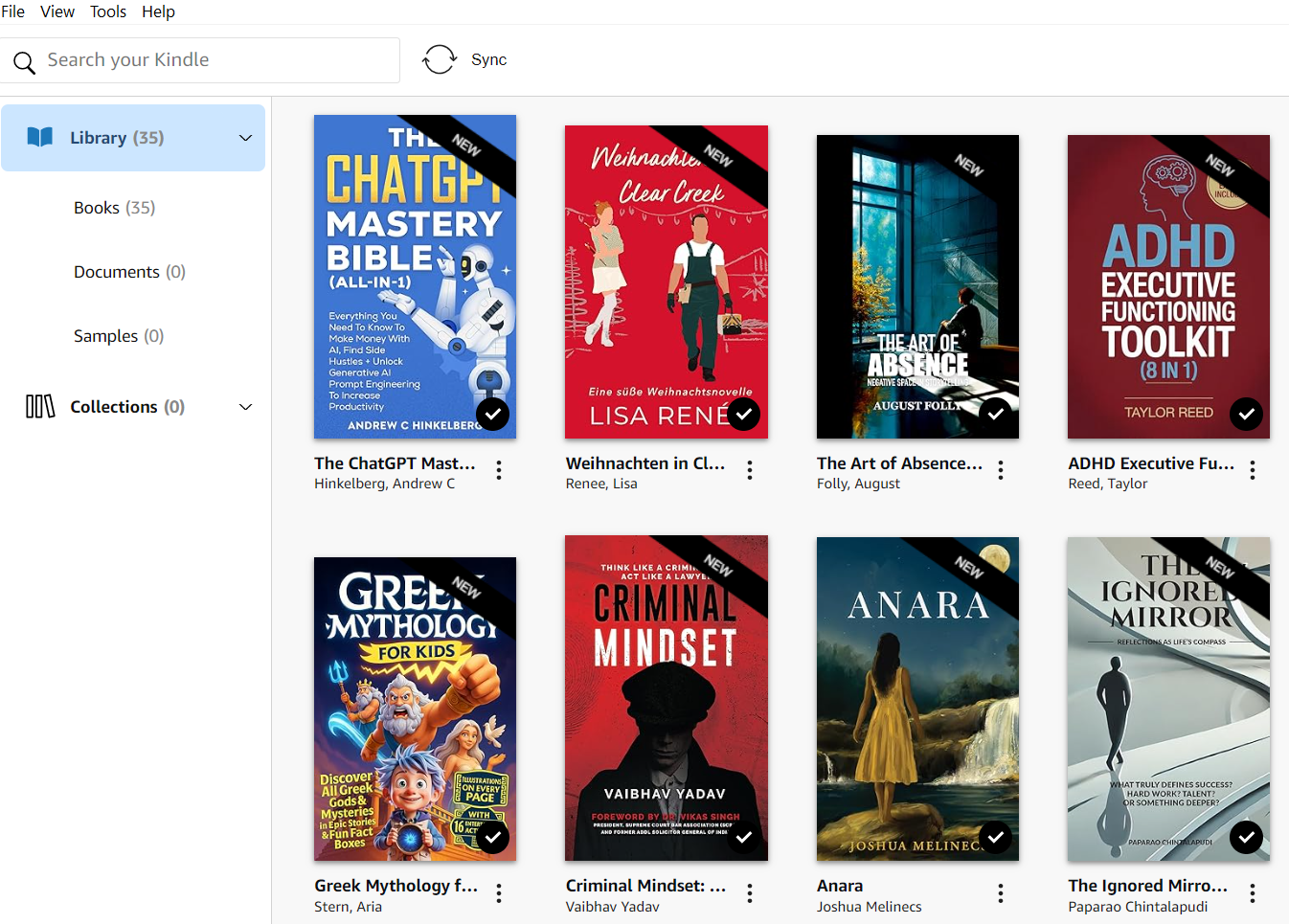Collapse the Library section chevron
Image resolution: width=1289 pixels, height=924 pixels.
(245, 138)
